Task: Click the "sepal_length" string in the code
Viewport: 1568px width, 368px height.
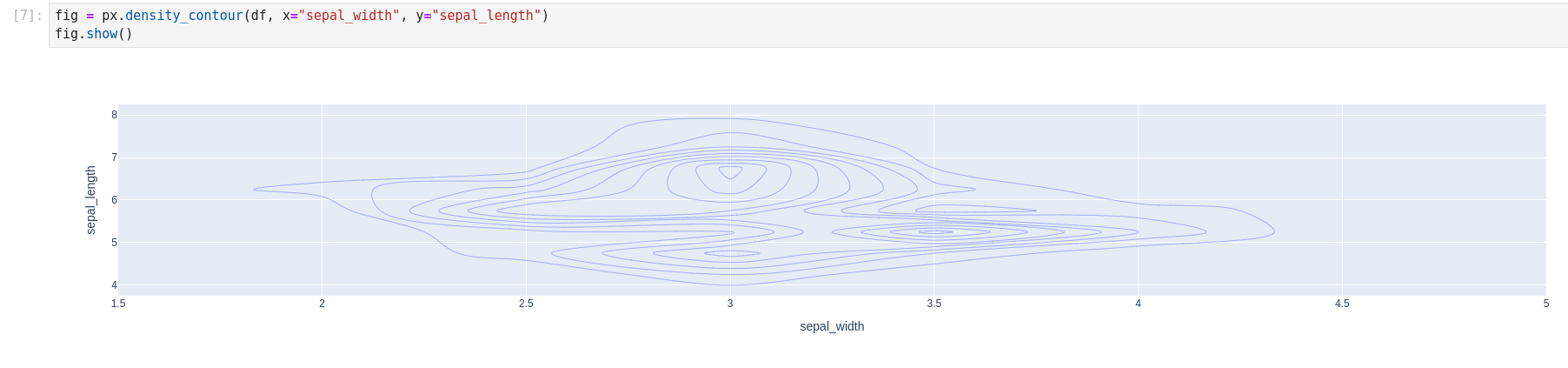Action: pos(486,16)
